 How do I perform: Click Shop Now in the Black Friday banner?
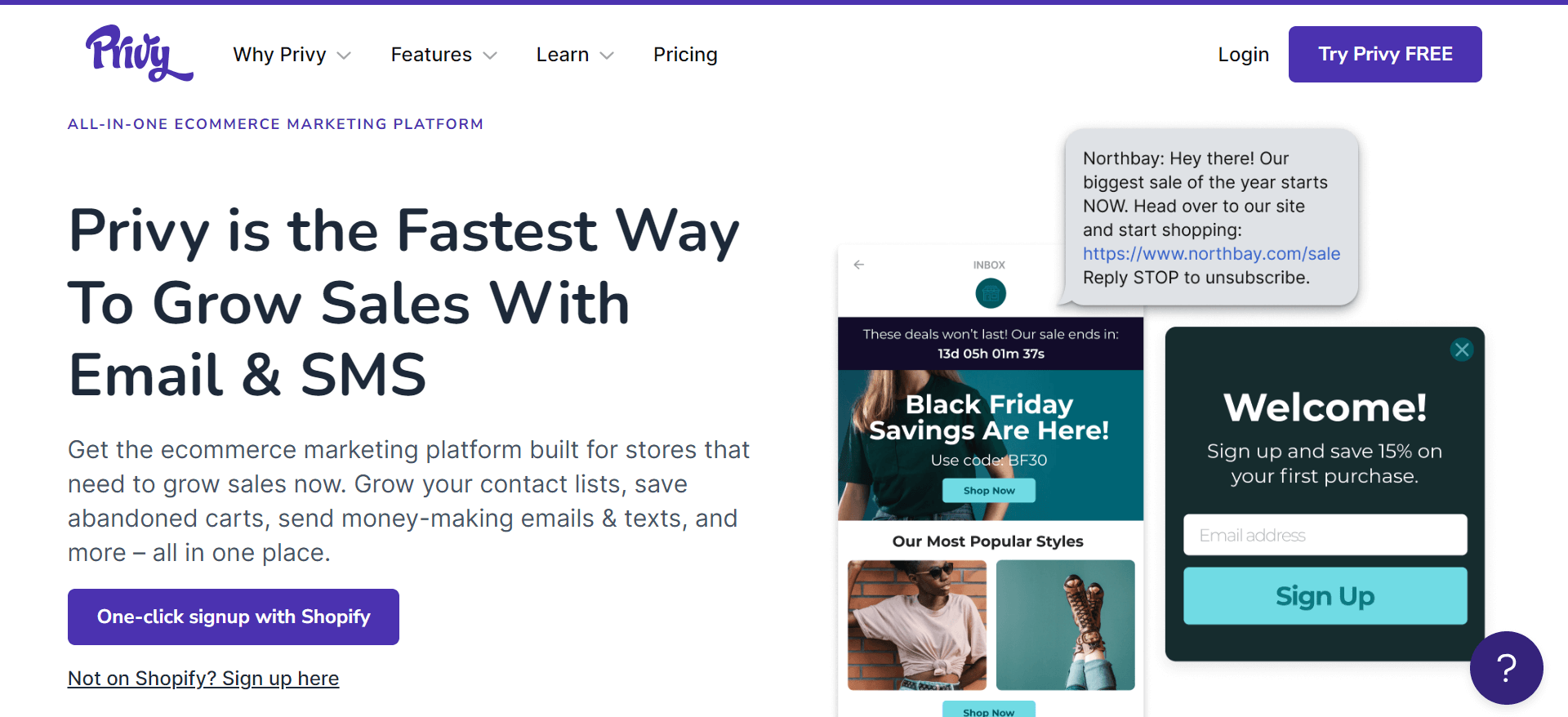pyautogui.click(x=989, y=491)
